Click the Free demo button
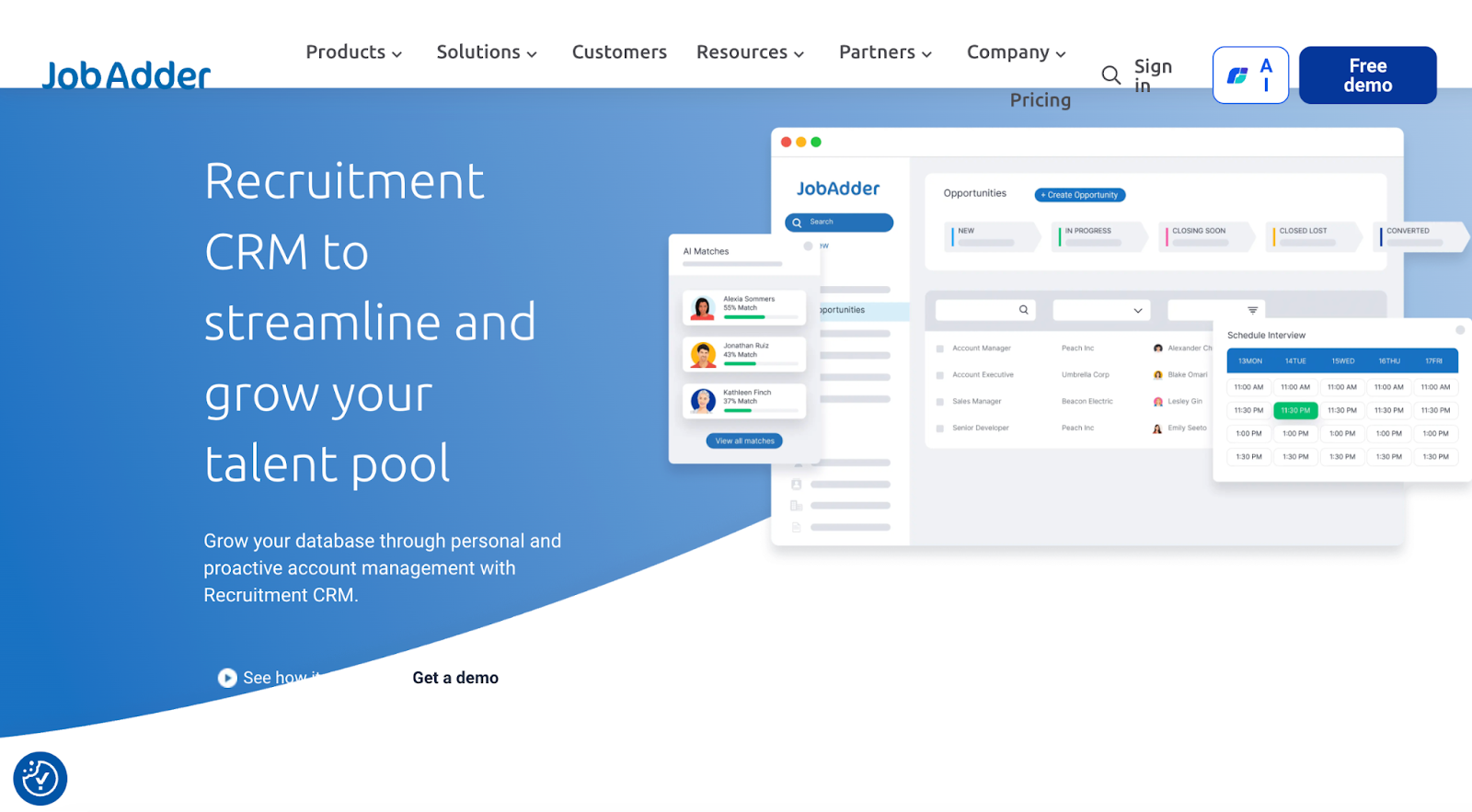Image resolution: width=1472 pixels, height=812 pixels. 1368,75
